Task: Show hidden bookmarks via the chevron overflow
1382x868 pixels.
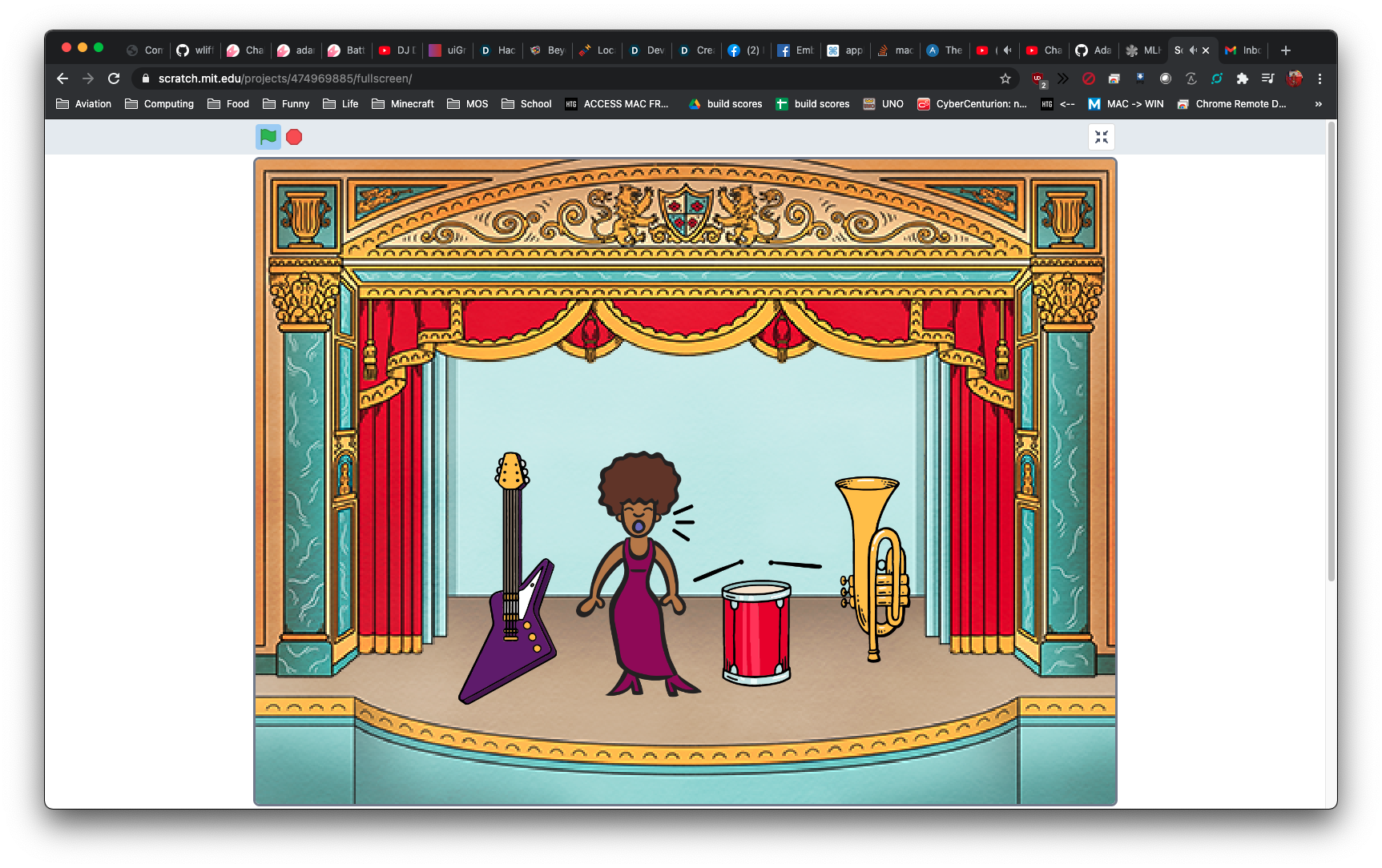Action: click(x=1319, y=104)
